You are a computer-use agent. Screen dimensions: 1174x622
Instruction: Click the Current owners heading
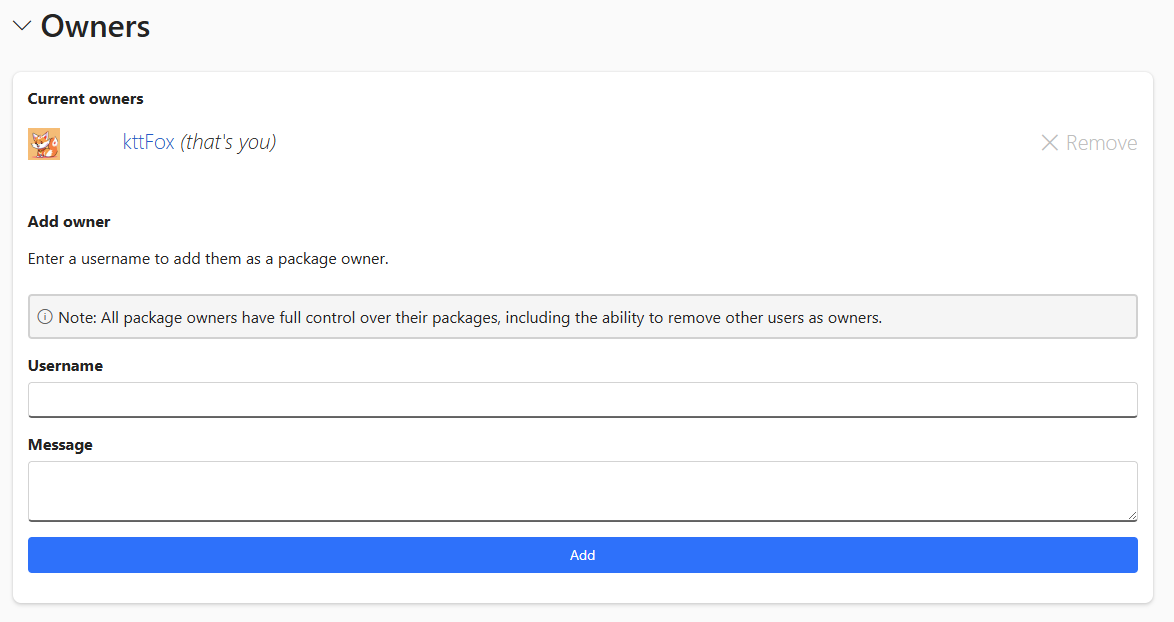[x=85, y=99]
